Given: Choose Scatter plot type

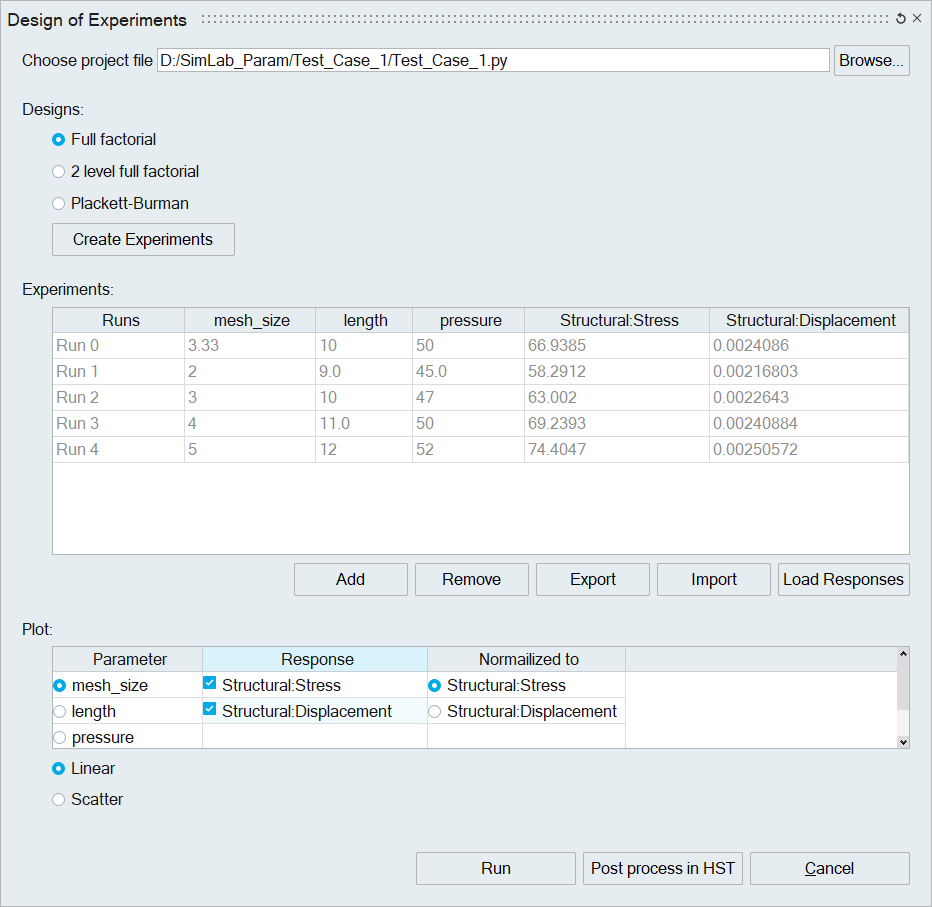Looking at the screenshot, I should [x=59, y=800].
